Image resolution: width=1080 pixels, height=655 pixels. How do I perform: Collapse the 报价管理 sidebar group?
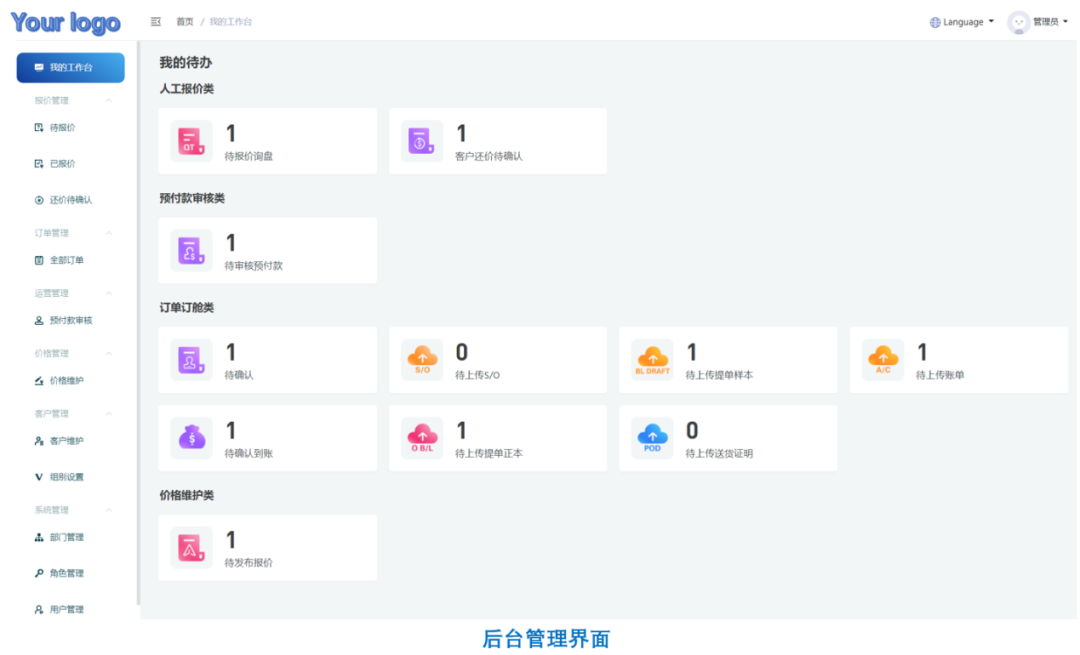point(109,100)
